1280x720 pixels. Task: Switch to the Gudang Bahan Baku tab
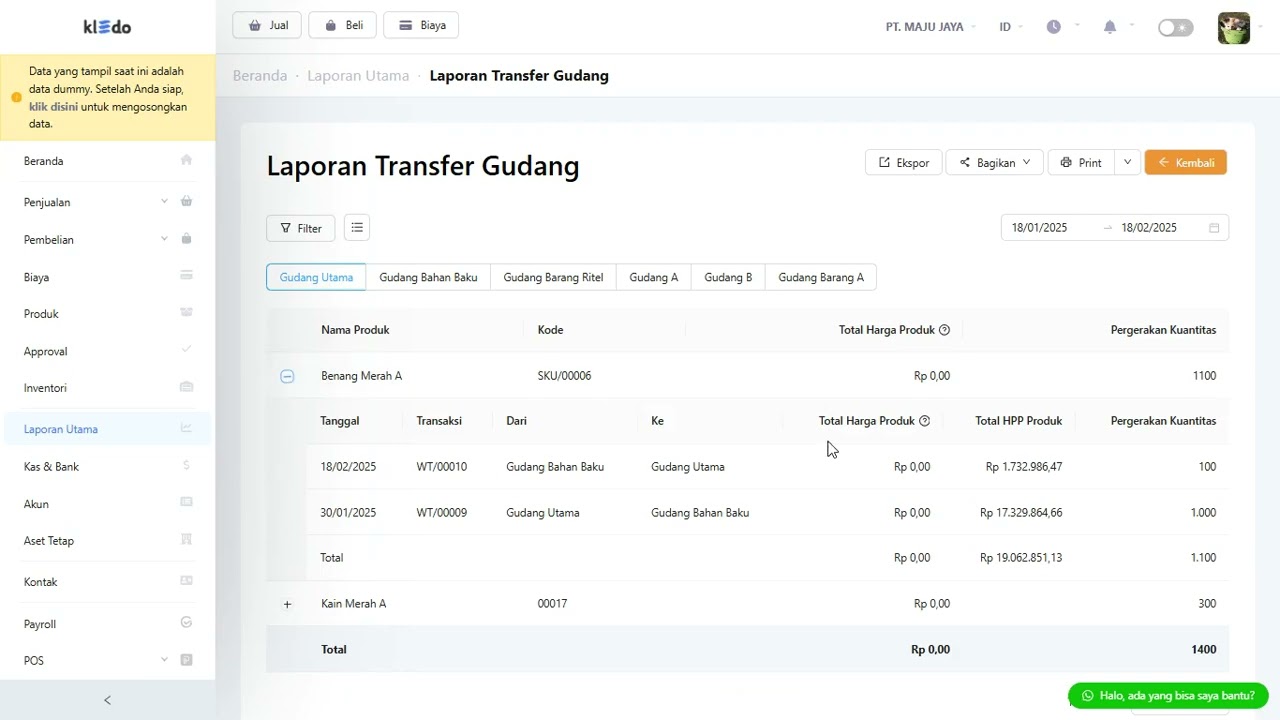(428, 277)
